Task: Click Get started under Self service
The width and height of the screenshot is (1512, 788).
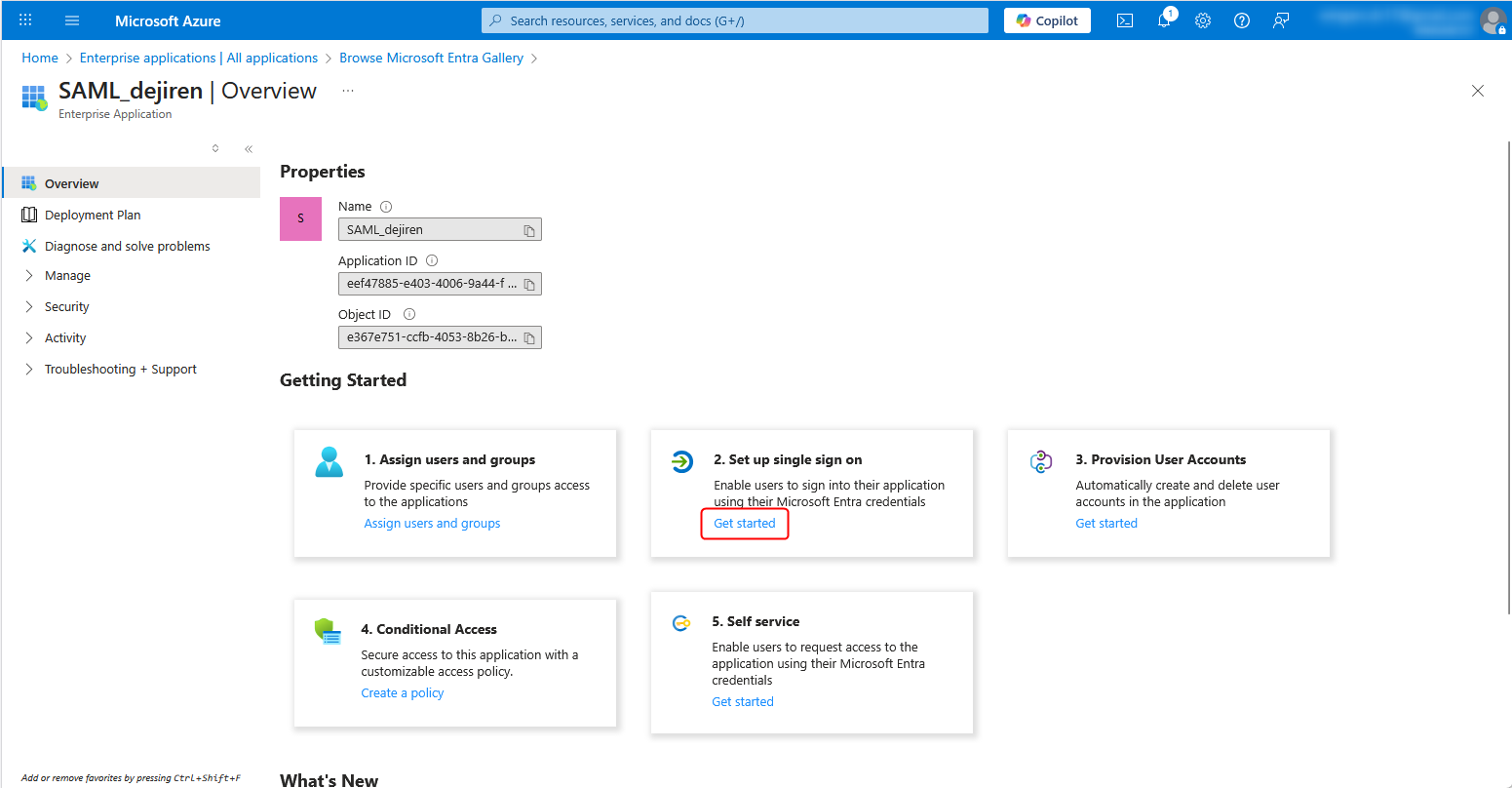Action: pos(743,702)
